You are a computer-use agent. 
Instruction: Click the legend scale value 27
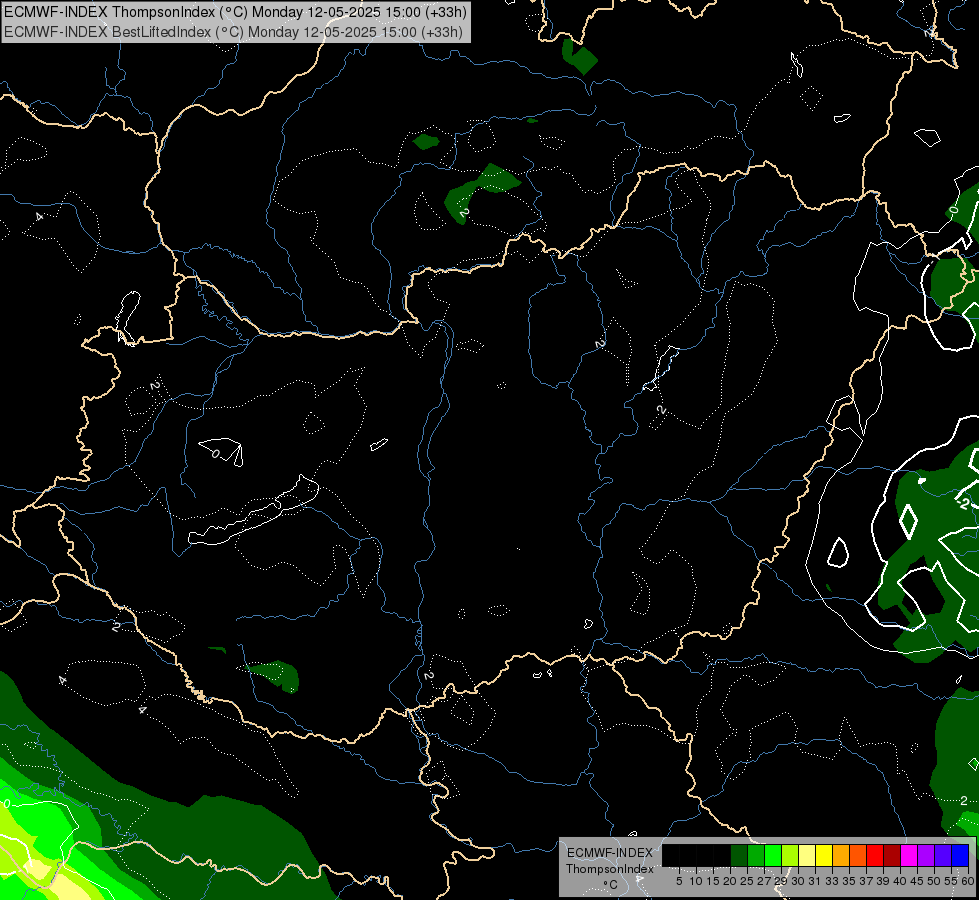click(x=764, y=881)
